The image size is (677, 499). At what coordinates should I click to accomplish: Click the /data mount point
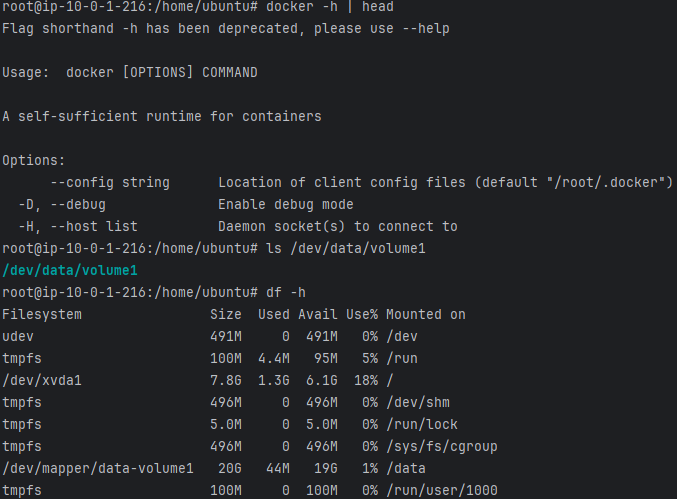[406, 469]
